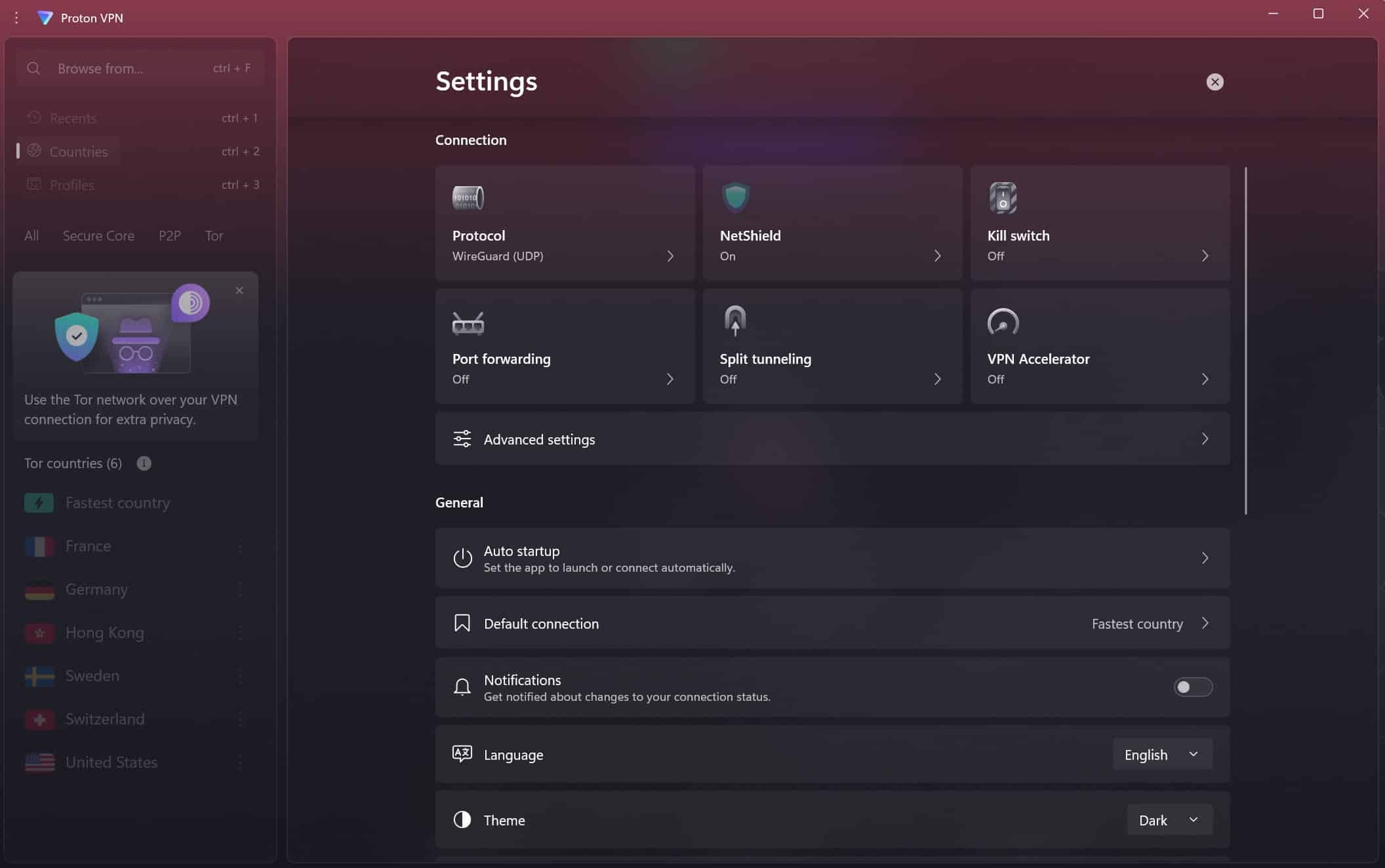This screenshot has width=1385, height=868.
Task: Select the Secure Core tab
Action: [98, 235]
